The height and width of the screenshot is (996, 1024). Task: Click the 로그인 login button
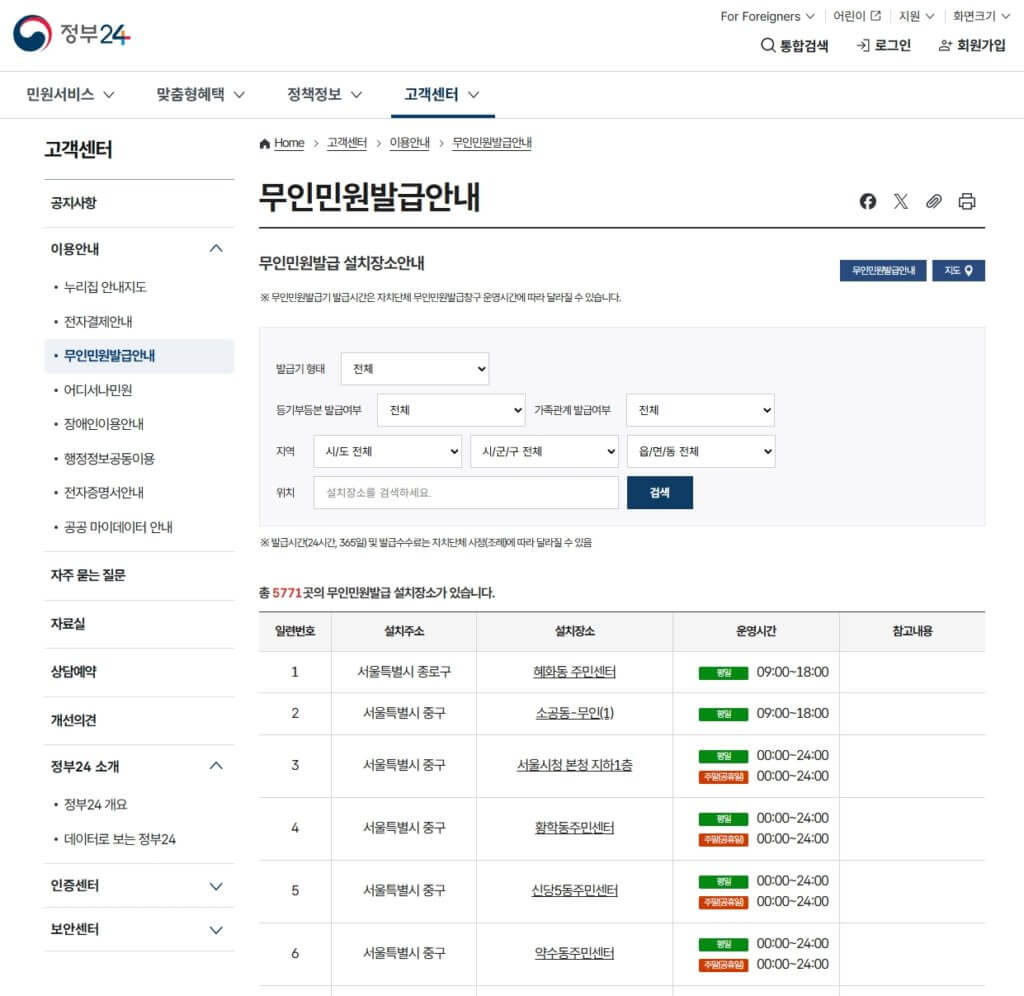click(x=884, y=45)
